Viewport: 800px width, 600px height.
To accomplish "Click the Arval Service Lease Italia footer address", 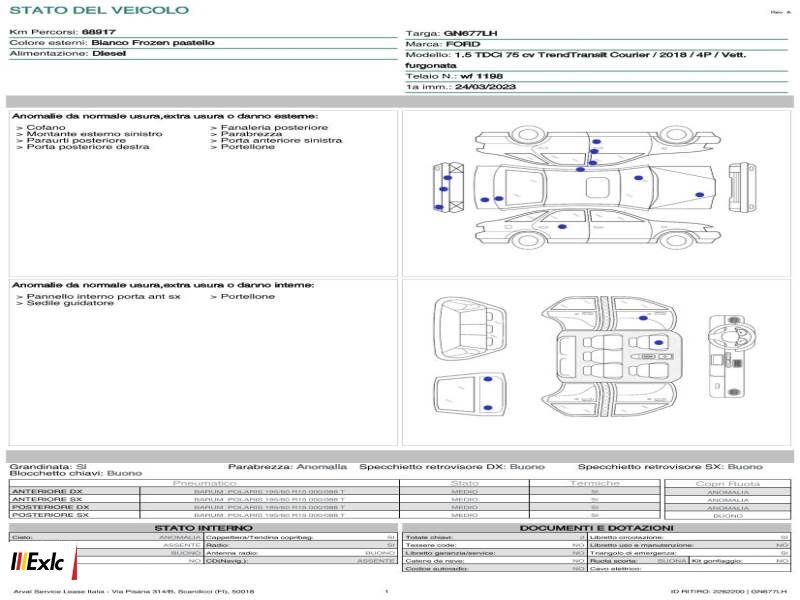I will click(x=134, y=592).
